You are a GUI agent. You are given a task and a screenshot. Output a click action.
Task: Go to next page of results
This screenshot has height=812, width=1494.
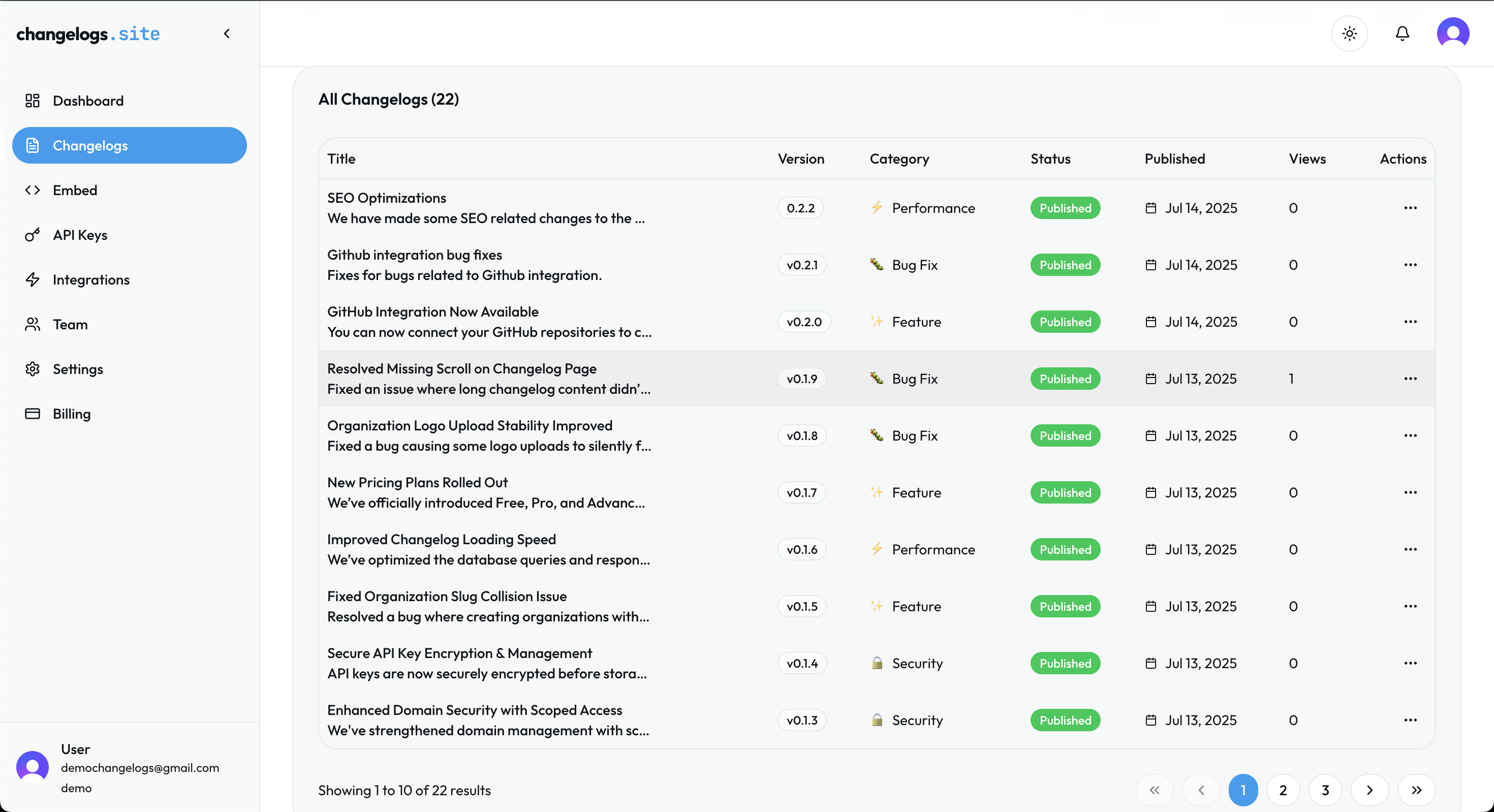[1370, 790]
